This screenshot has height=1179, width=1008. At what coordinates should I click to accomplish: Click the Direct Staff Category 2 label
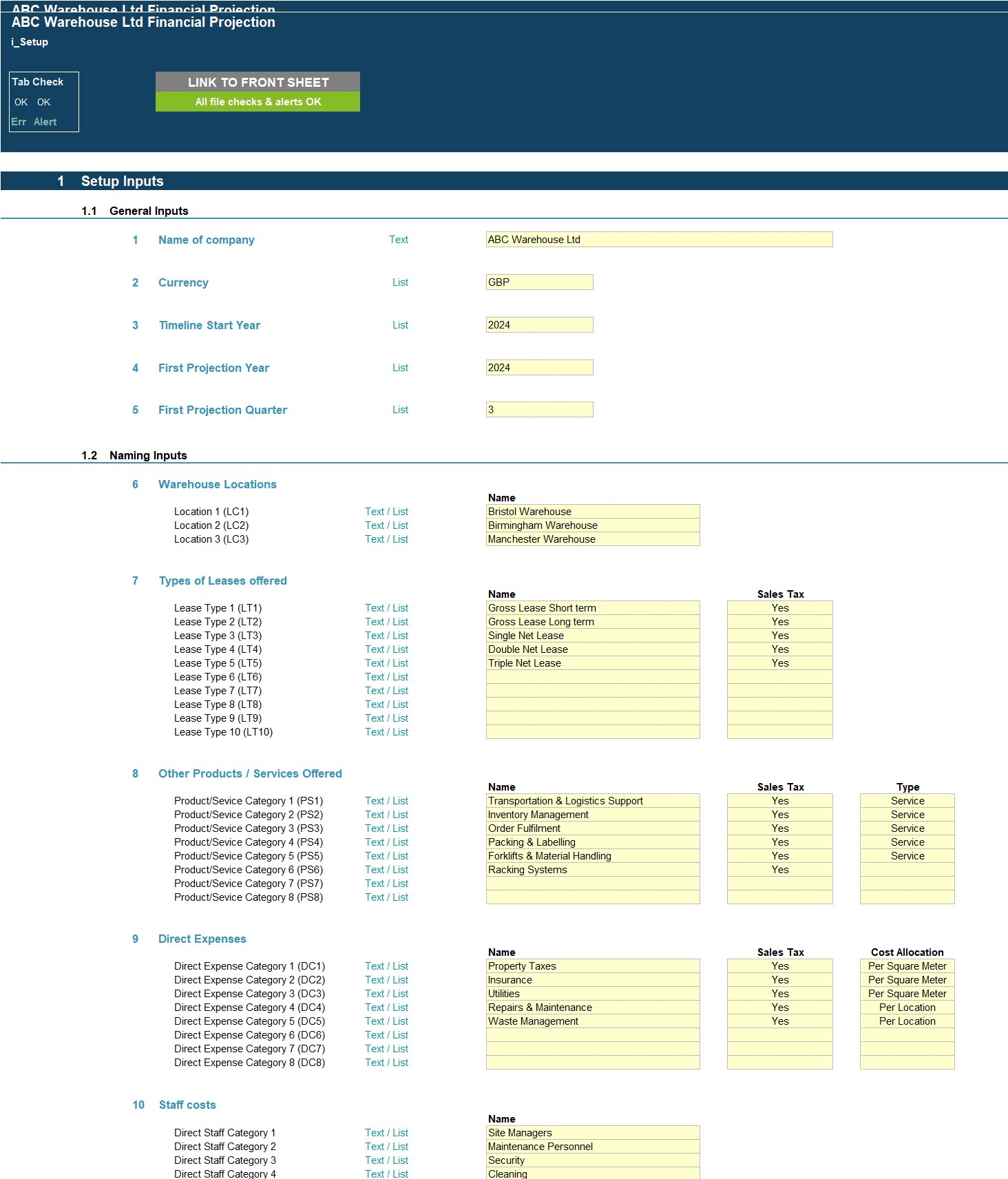[x=225, y=1147]
